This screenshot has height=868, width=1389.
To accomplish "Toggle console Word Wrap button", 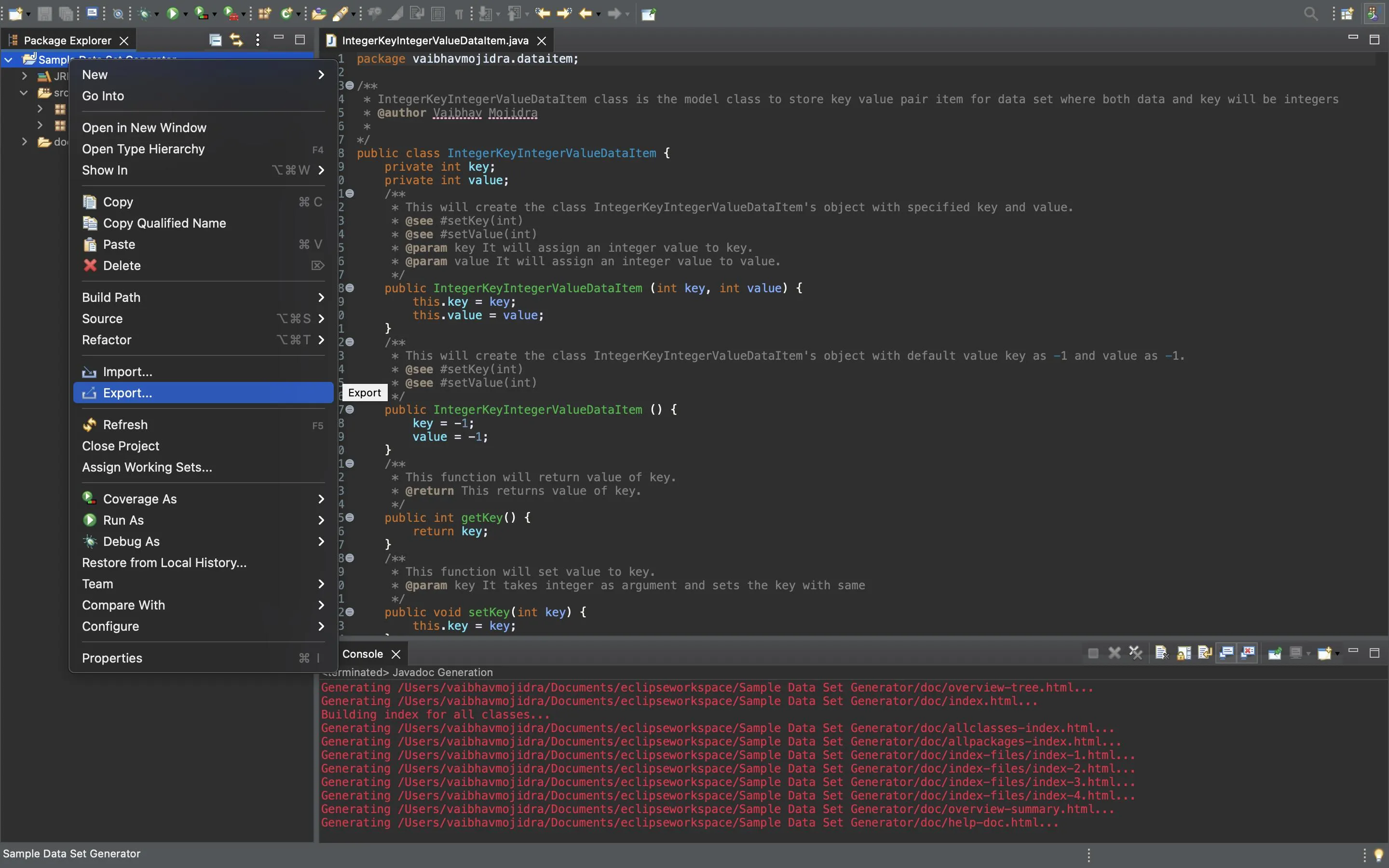I will 1205,653.
